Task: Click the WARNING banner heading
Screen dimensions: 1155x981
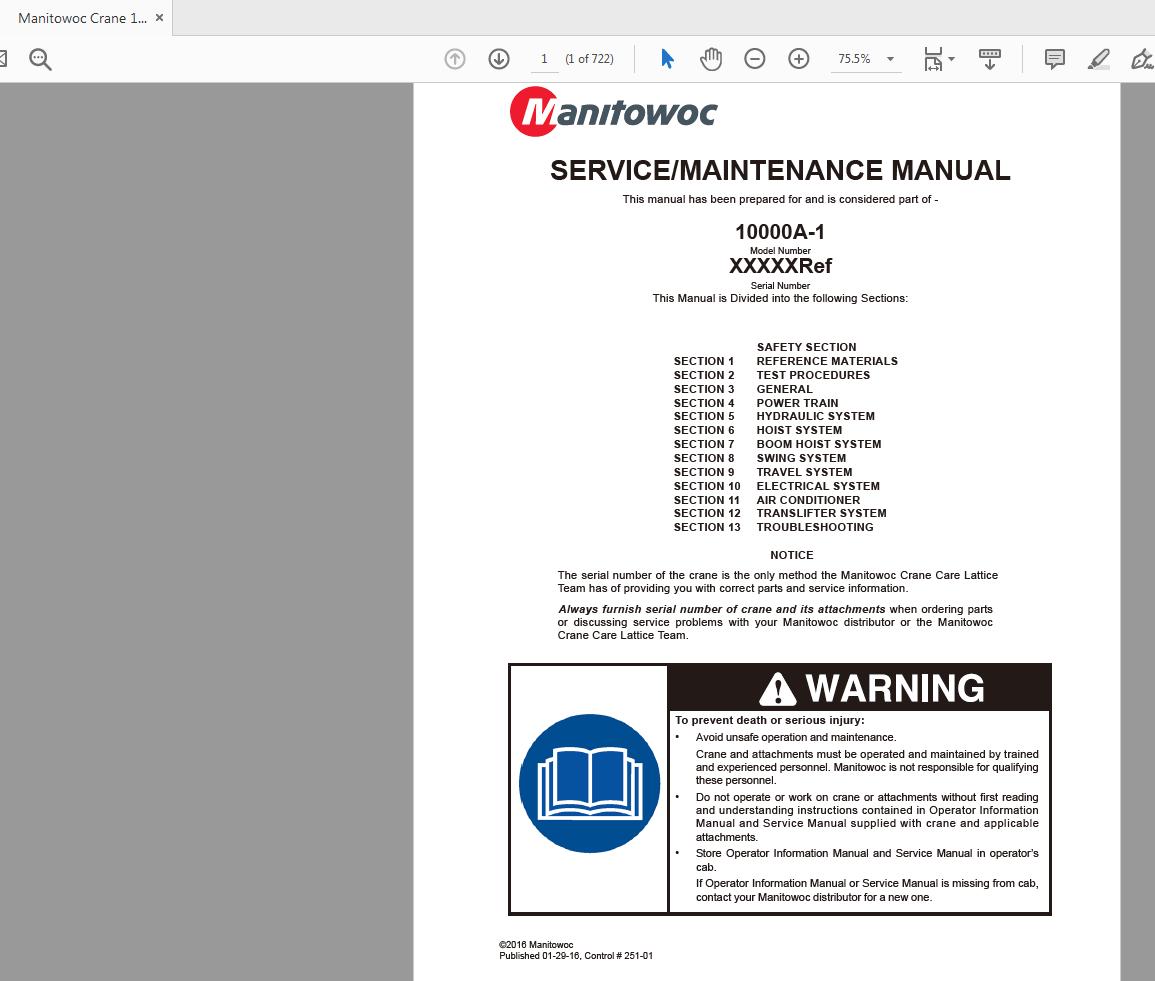Action: 872,689
